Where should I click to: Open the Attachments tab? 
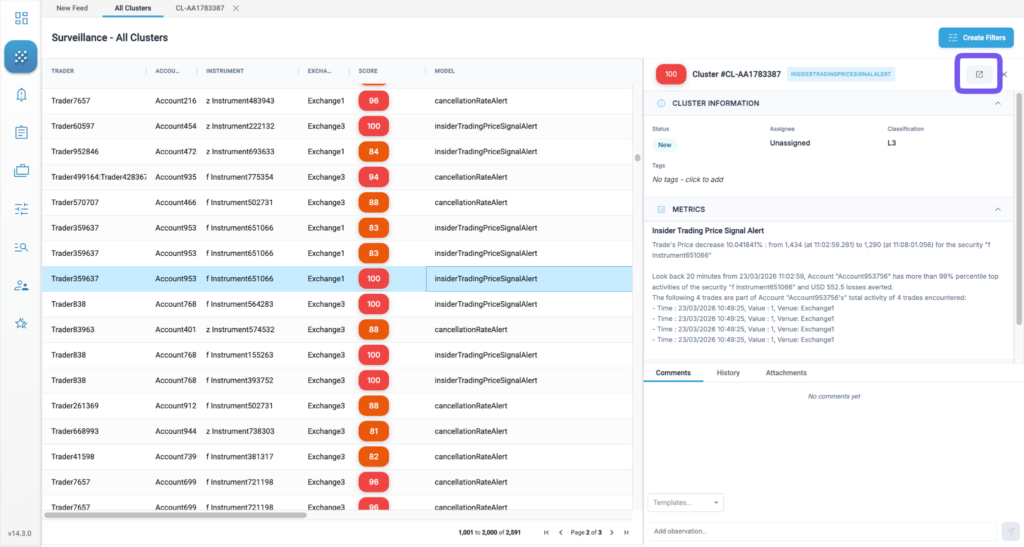(x=786, y=373)
